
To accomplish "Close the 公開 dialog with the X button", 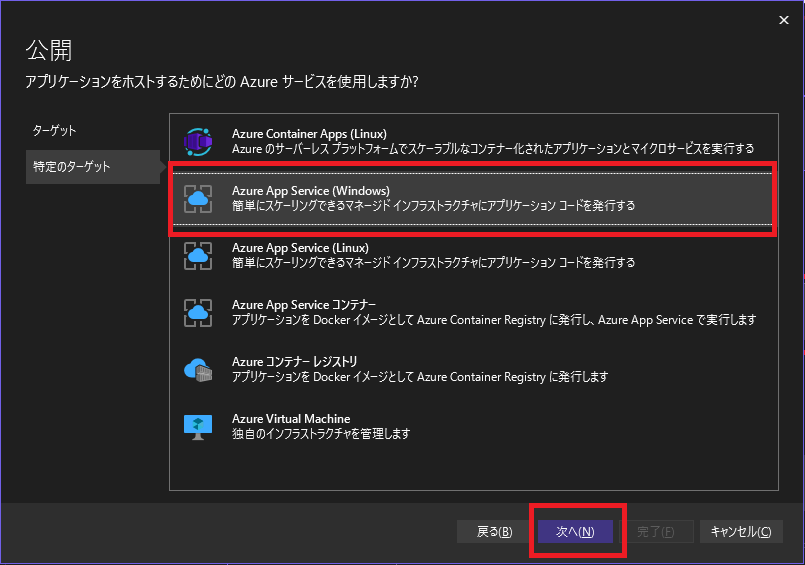I will coord(783,20).
